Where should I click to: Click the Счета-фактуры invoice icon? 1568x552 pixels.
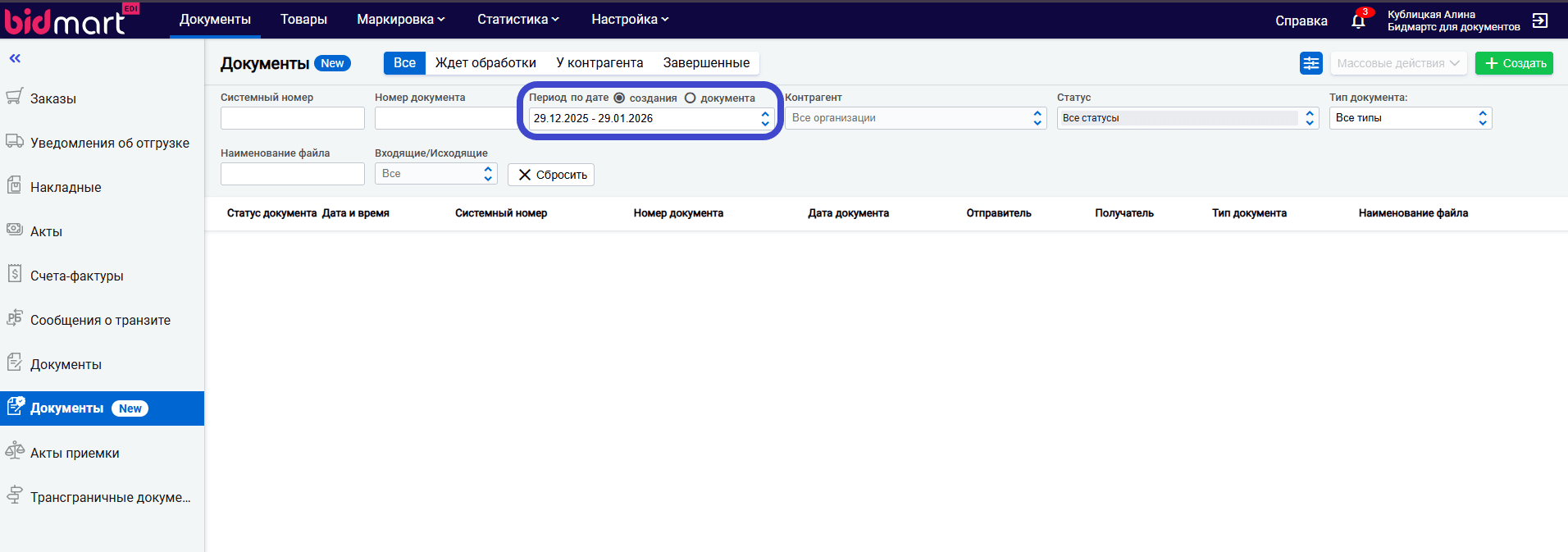(15, 273)
